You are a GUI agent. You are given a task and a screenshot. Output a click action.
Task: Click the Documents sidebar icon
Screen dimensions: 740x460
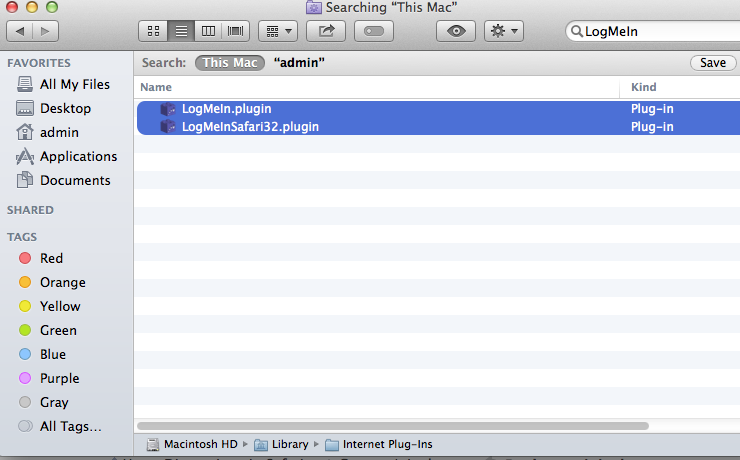click(x=25, y=180)
